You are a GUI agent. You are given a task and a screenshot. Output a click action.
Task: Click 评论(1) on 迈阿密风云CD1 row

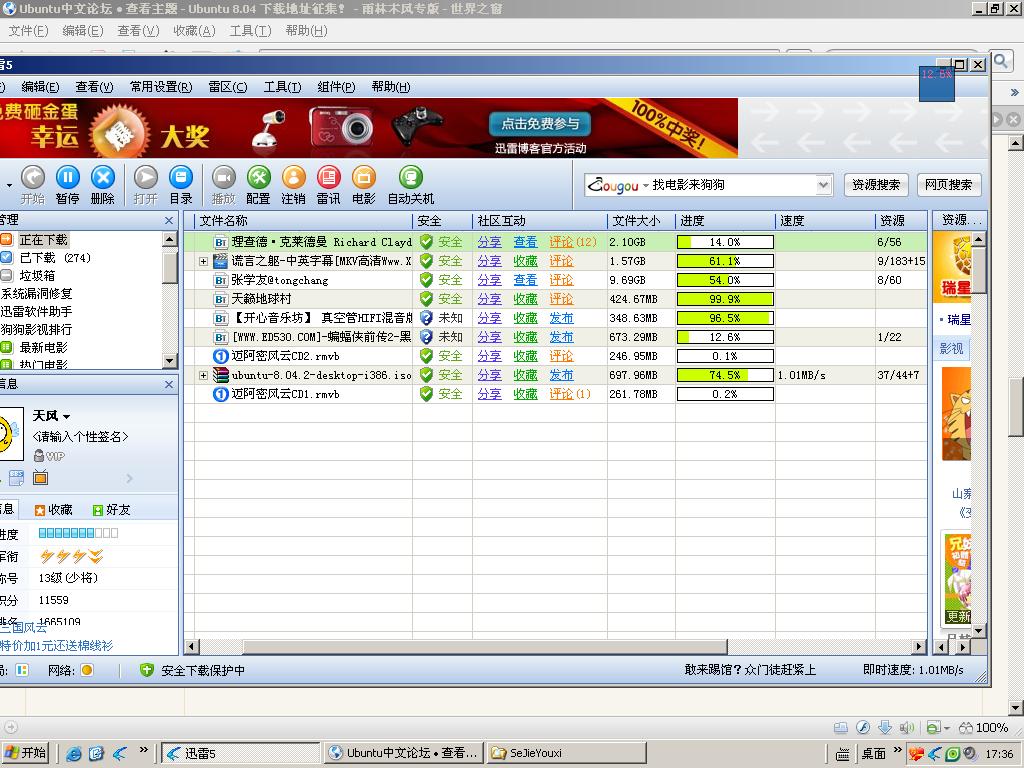coord(569,394)
